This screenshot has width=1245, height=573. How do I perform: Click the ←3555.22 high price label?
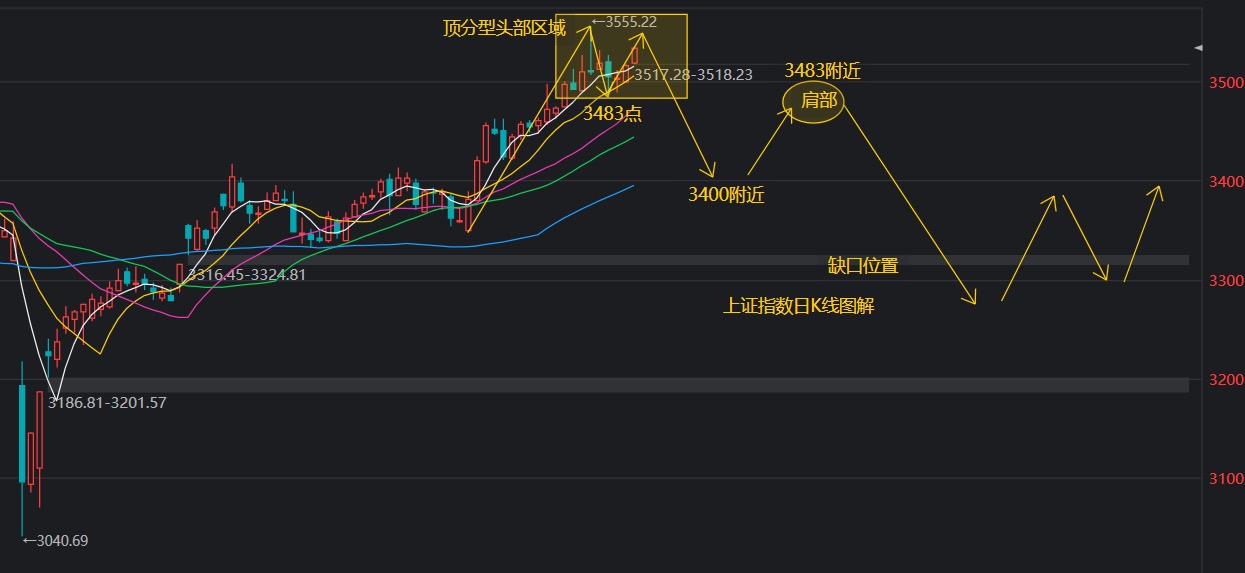624,21
